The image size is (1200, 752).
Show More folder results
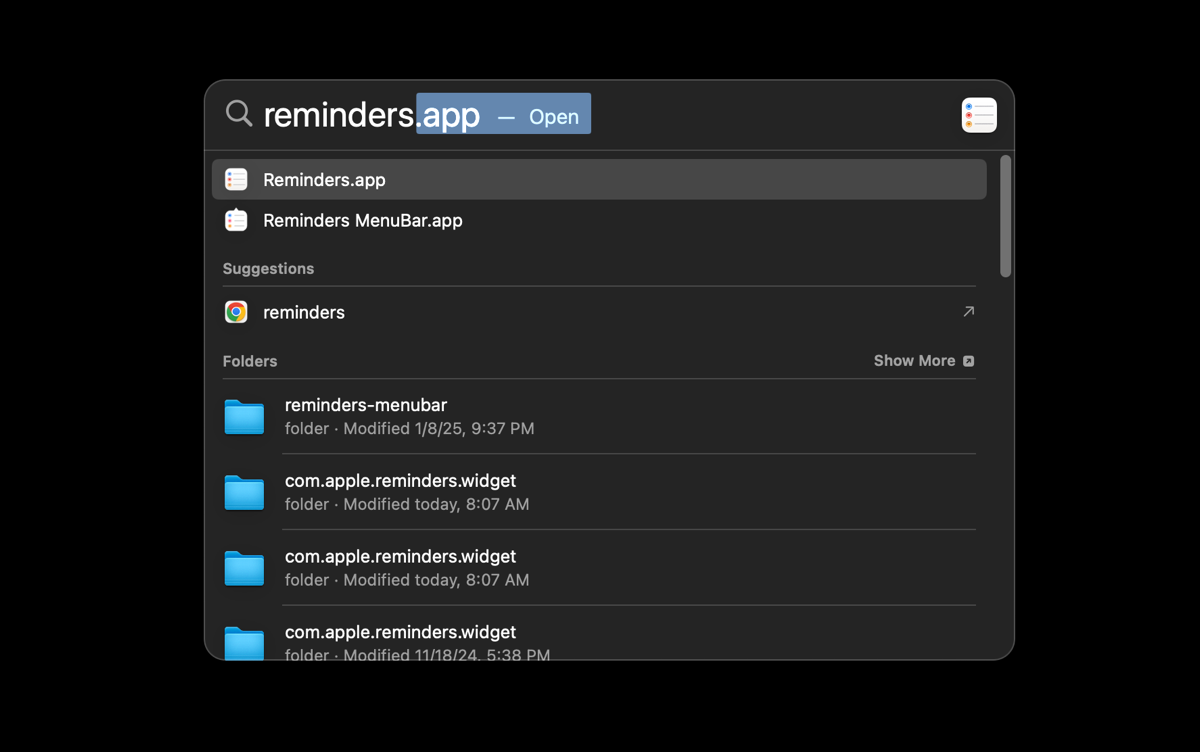click(x=915, y=361)
